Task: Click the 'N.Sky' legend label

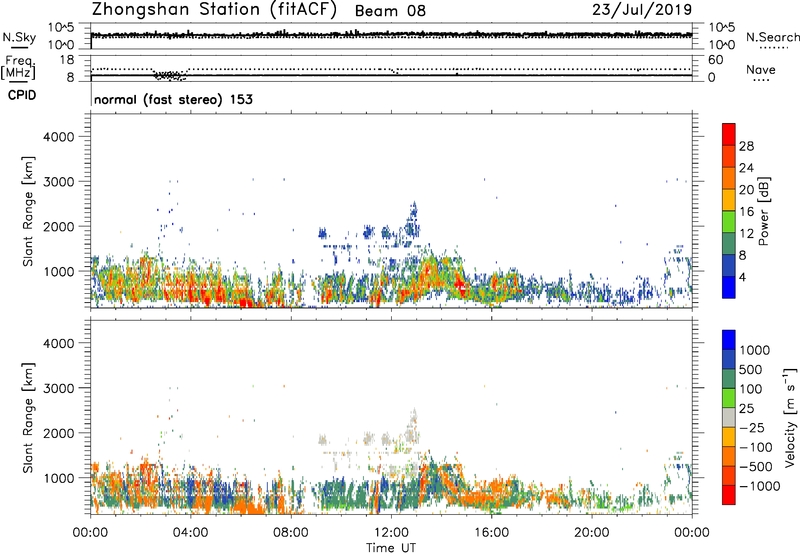Action: point(19,37)
